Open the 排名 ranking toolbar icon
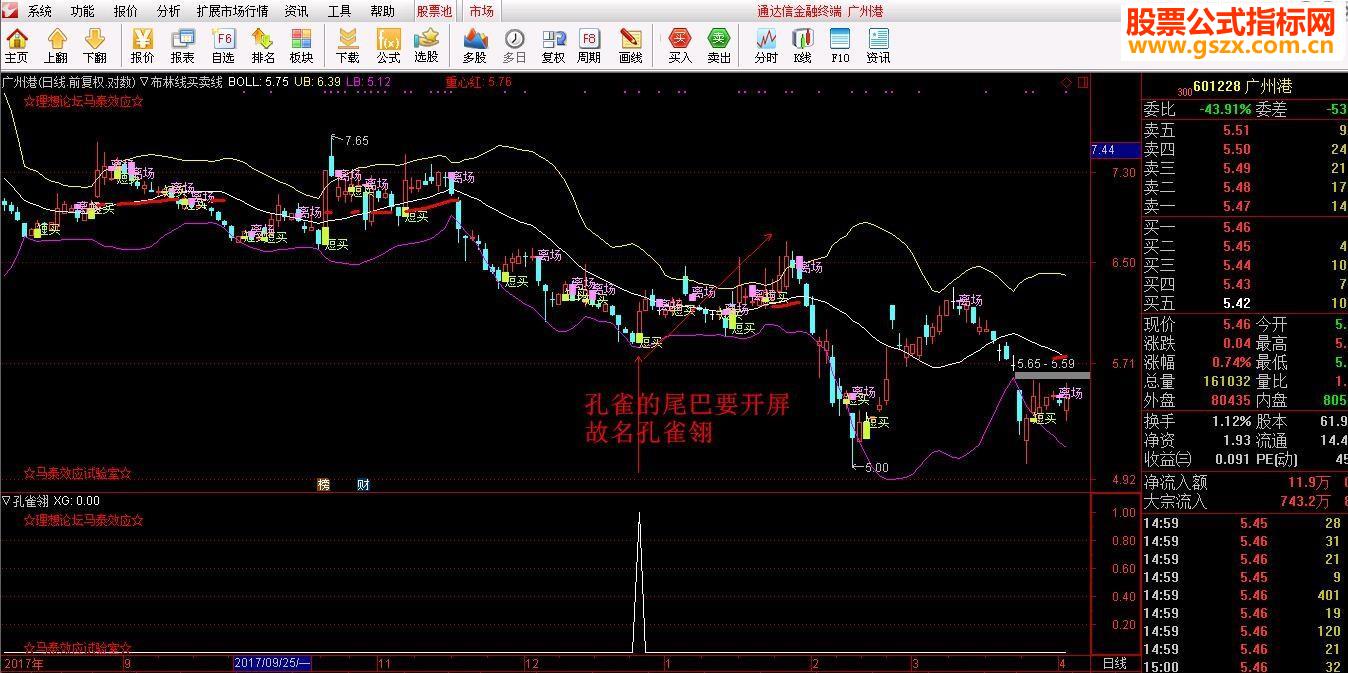 (x=263, y=46)
